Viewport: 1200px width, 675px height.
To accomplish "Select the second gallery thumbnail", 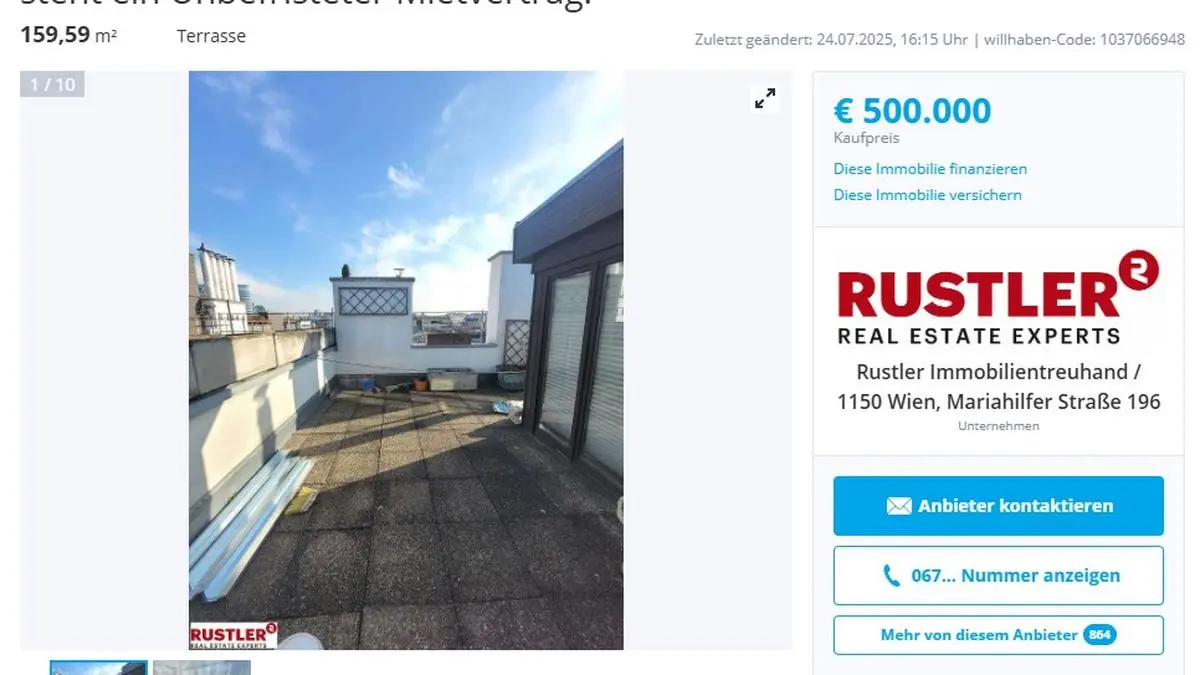I will [x=202, y=667].
